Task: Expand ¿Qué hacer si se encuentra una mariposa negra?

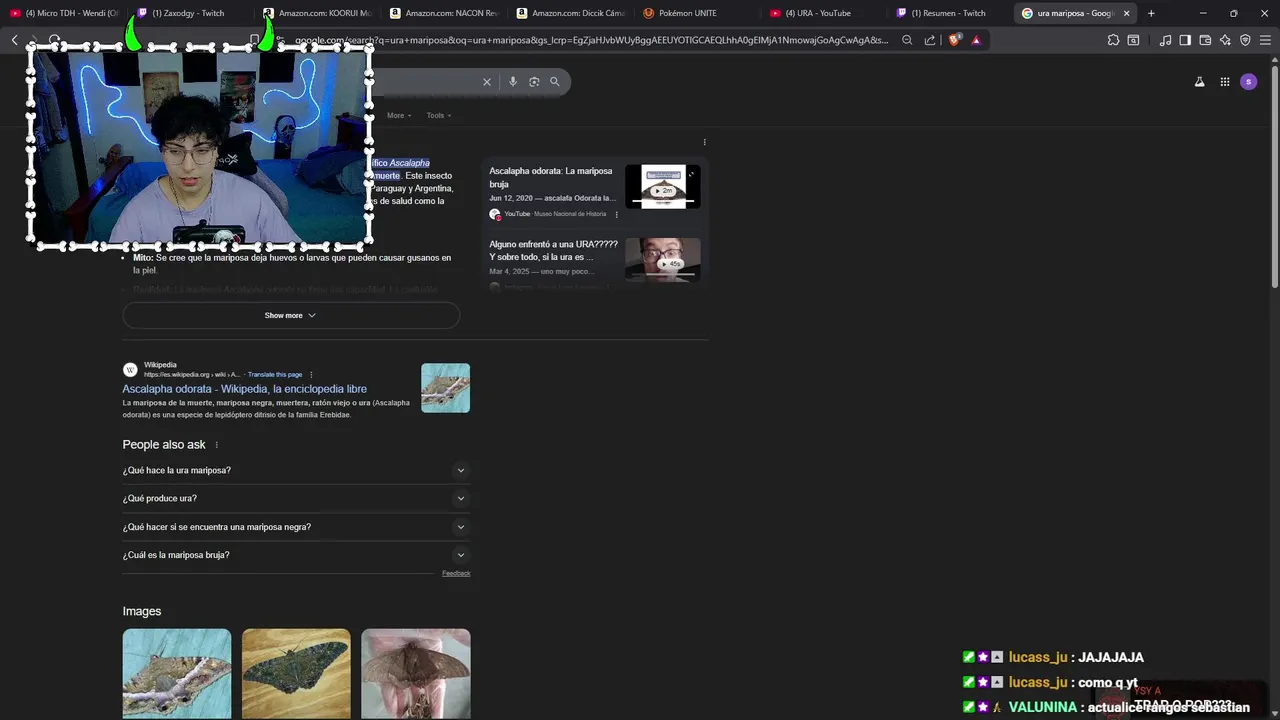Action: pyautogui.click(x=296, y=527)
